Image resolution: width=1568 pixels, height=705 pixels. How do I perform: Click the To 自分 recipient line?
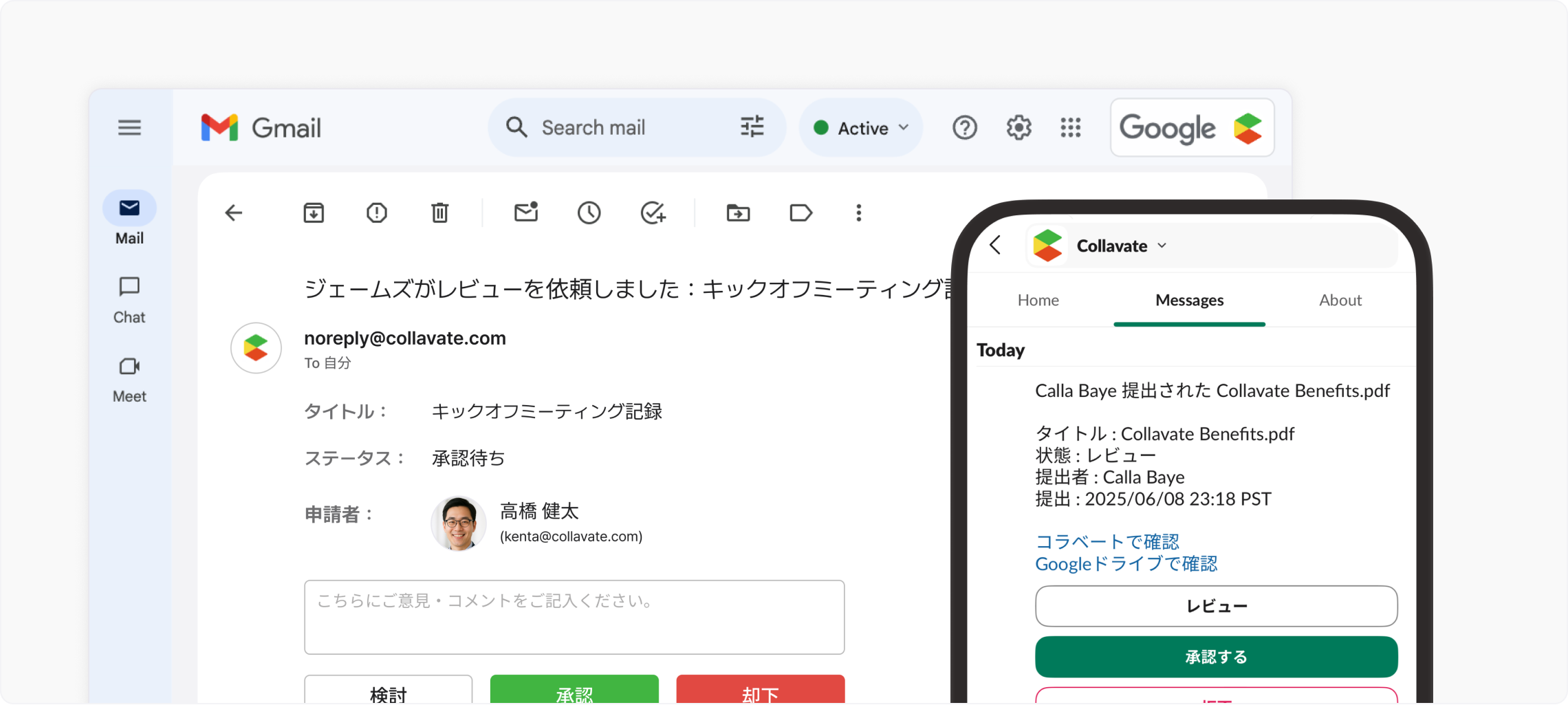pyautogui.click(x=328, y=363)
